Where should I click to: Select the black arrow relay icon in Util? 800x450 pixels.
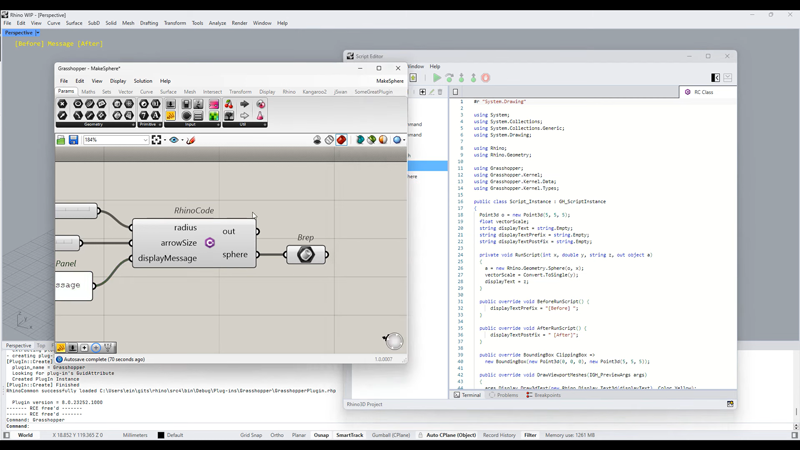click(244, 104)
